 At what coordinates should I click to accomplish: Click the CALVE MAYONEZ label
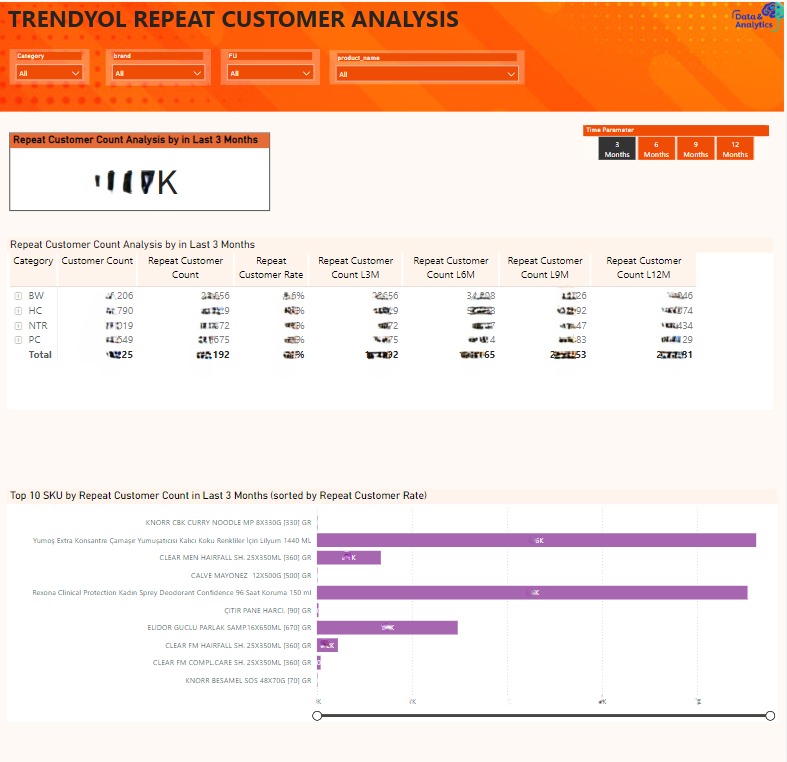[251, 575]
